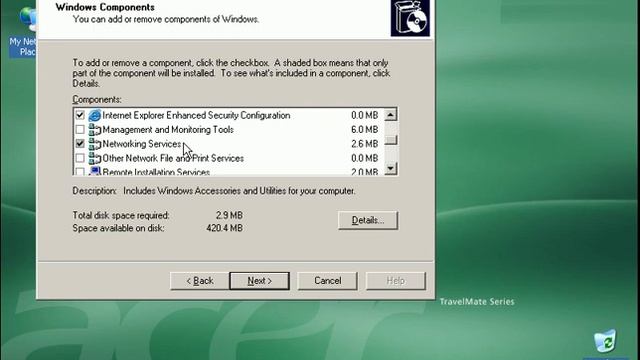Click the Components: list label

click(97, 100)
